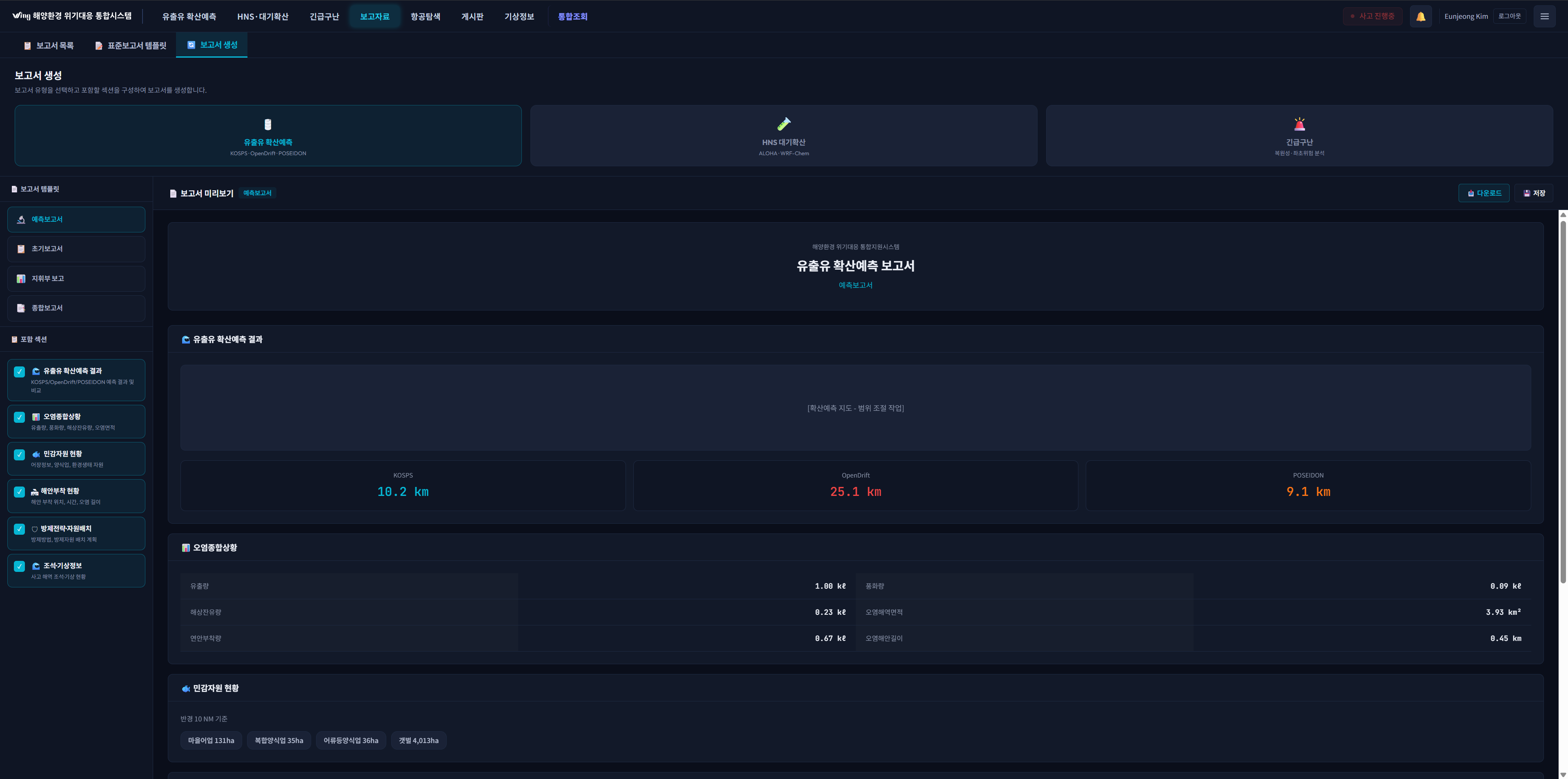This screenshot has height=779, width=1568.
Task: Disable the 민감자원 현황 section checkbox
Action: coord(20,454)
